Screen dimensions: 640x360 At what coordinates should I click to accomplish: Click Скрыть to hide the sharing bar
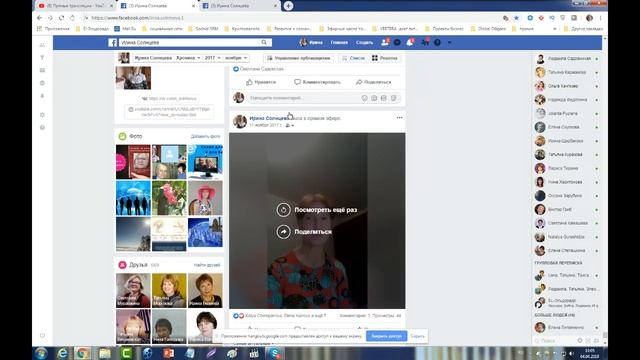[418, 336]
